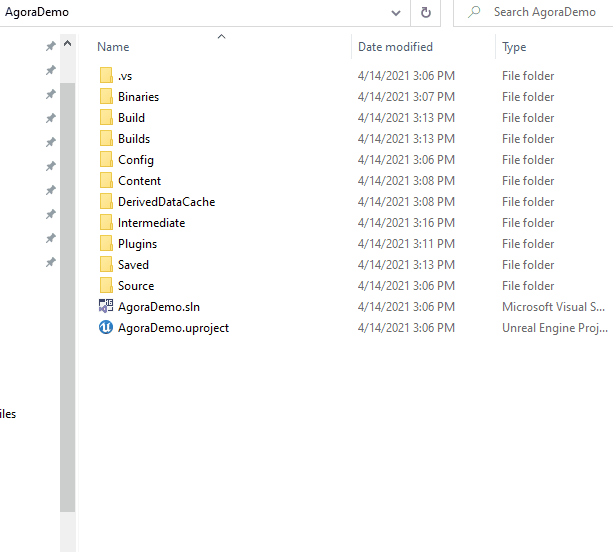Click the Visual Studio icon of AgoraDemo.sln
Screen dimensions: 613x552
pyautogui.click(x=106, y=306)
